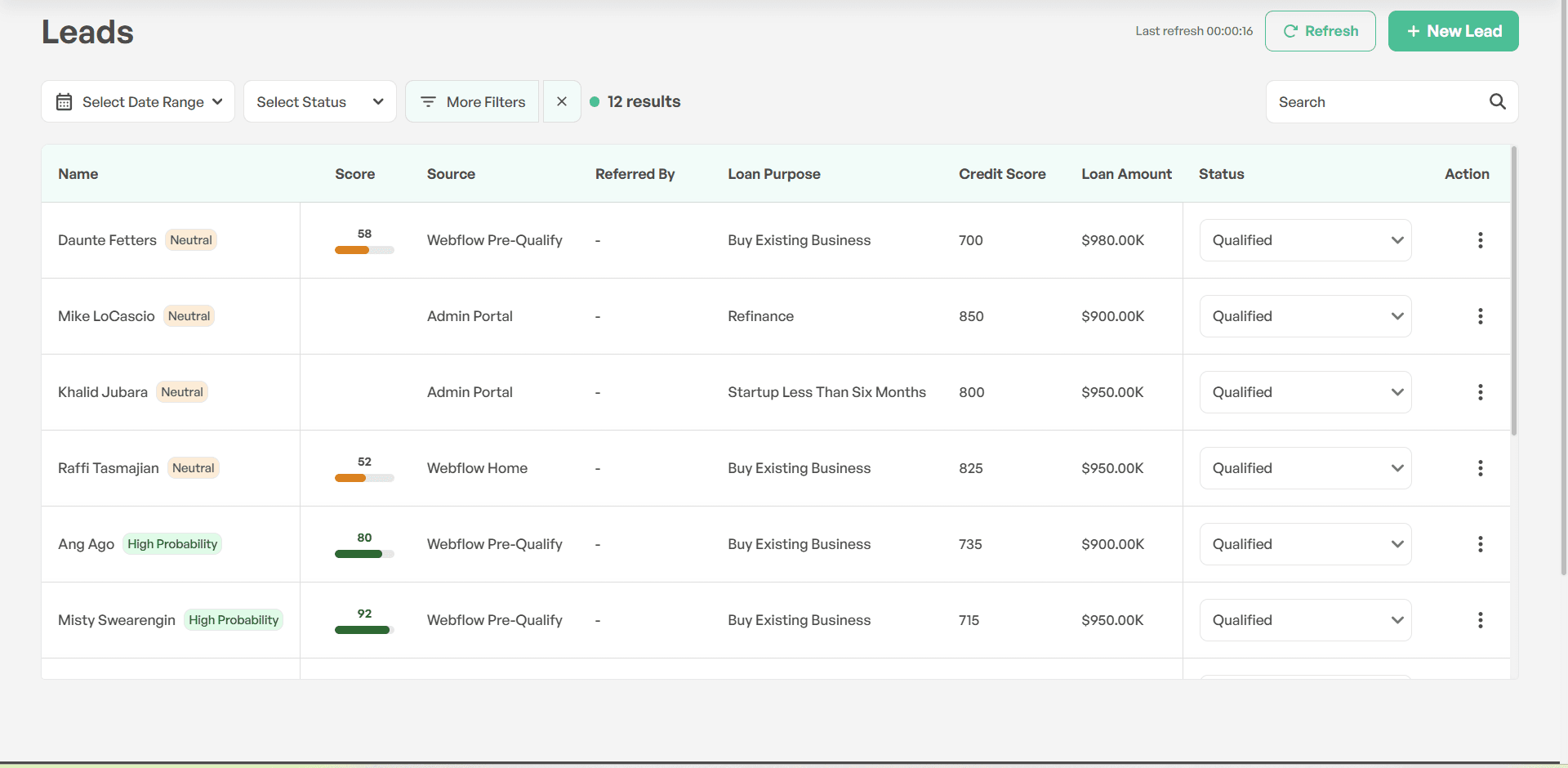Click High Probability tag beside Misty Swearengin
The height and width of the screenshot is (768, 1568).
point(234,620)
